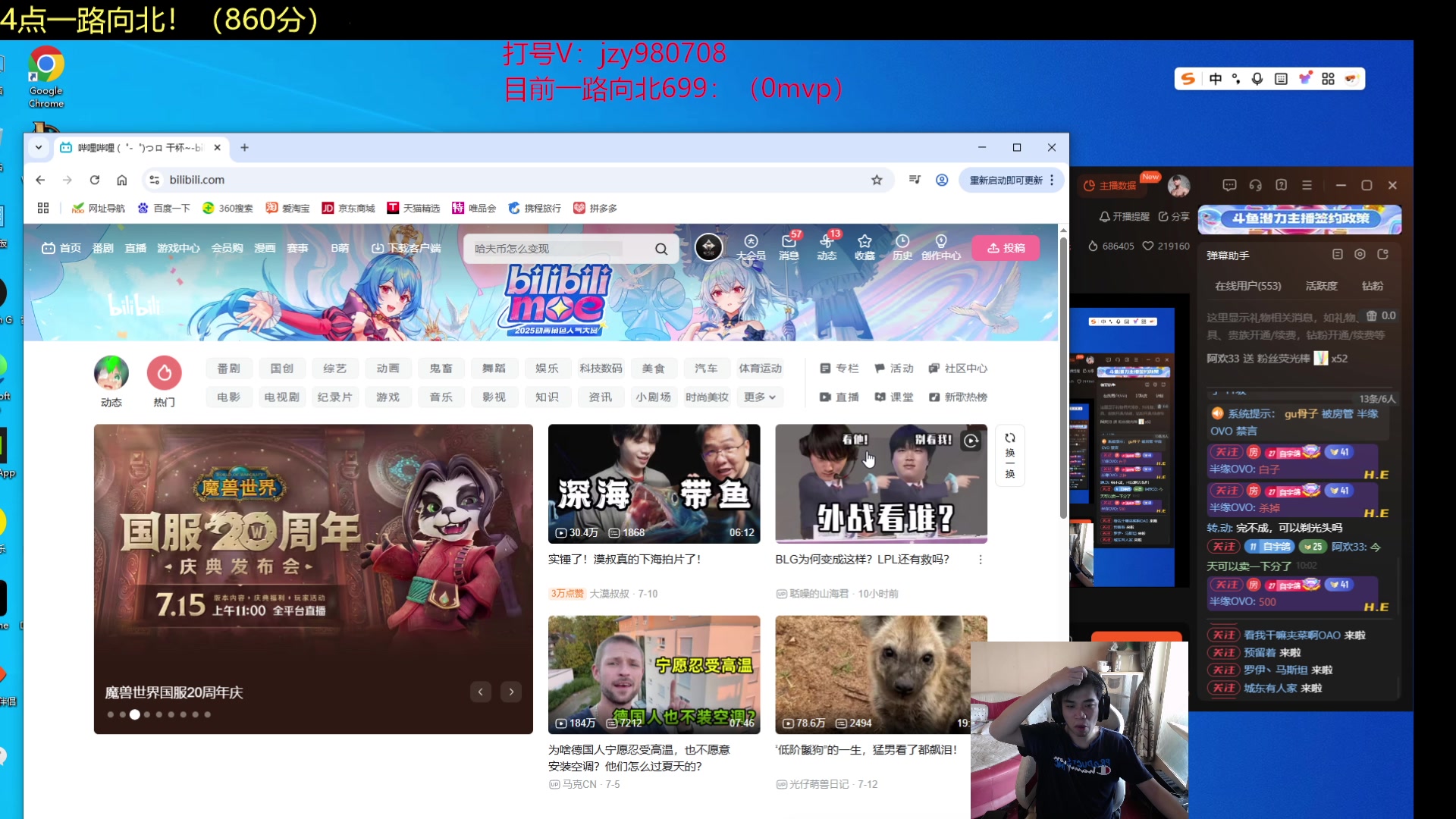The height and width of the screenshot is (819, 1456).
Task: Open 消息 messages icon with 57 badge
Action: click(789, 247)
